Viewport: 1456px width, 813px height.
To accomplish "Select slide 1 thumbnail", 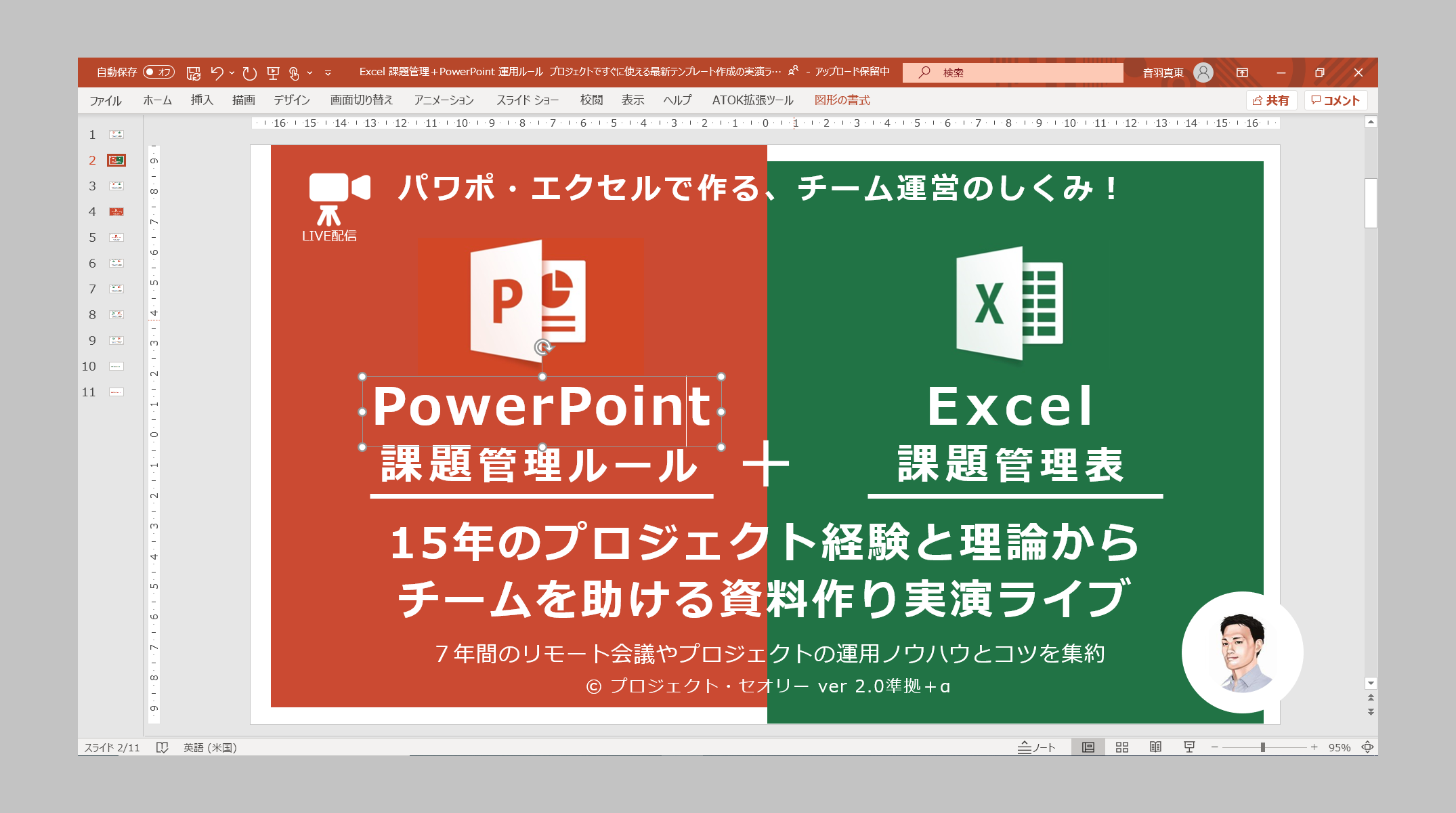I will pyautogui.click(x=116, y=134).
